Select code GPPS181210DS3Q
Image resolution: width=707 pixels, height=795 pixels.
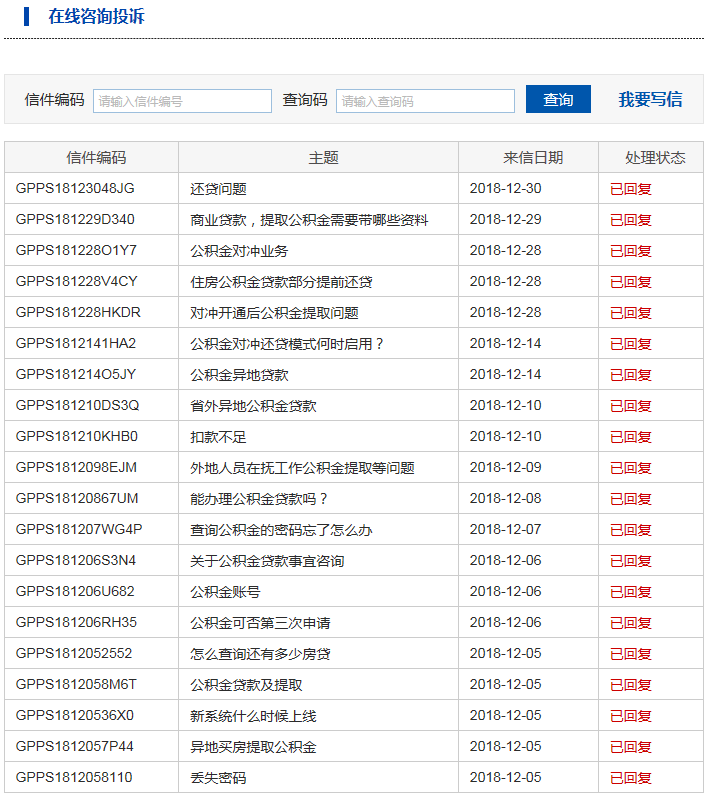pos(78,405)
